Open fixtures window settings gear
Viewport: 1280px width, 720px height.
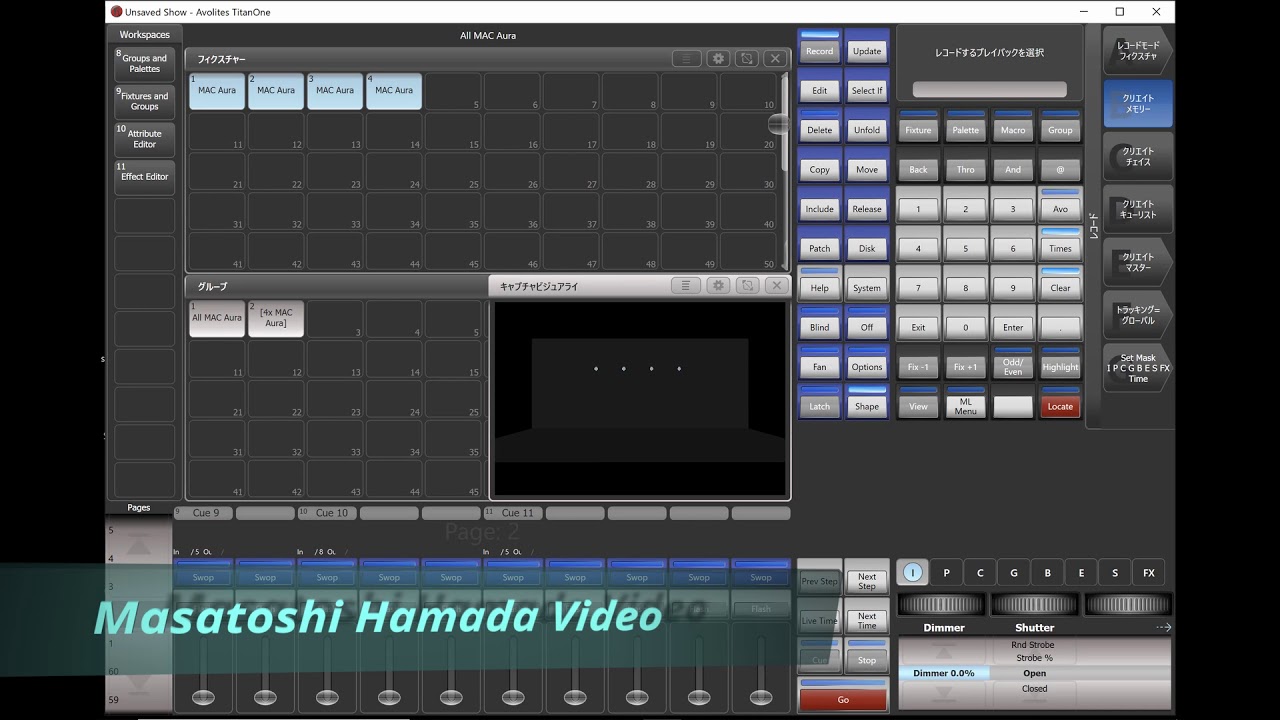pyautogui.click(x=717, y=59)
